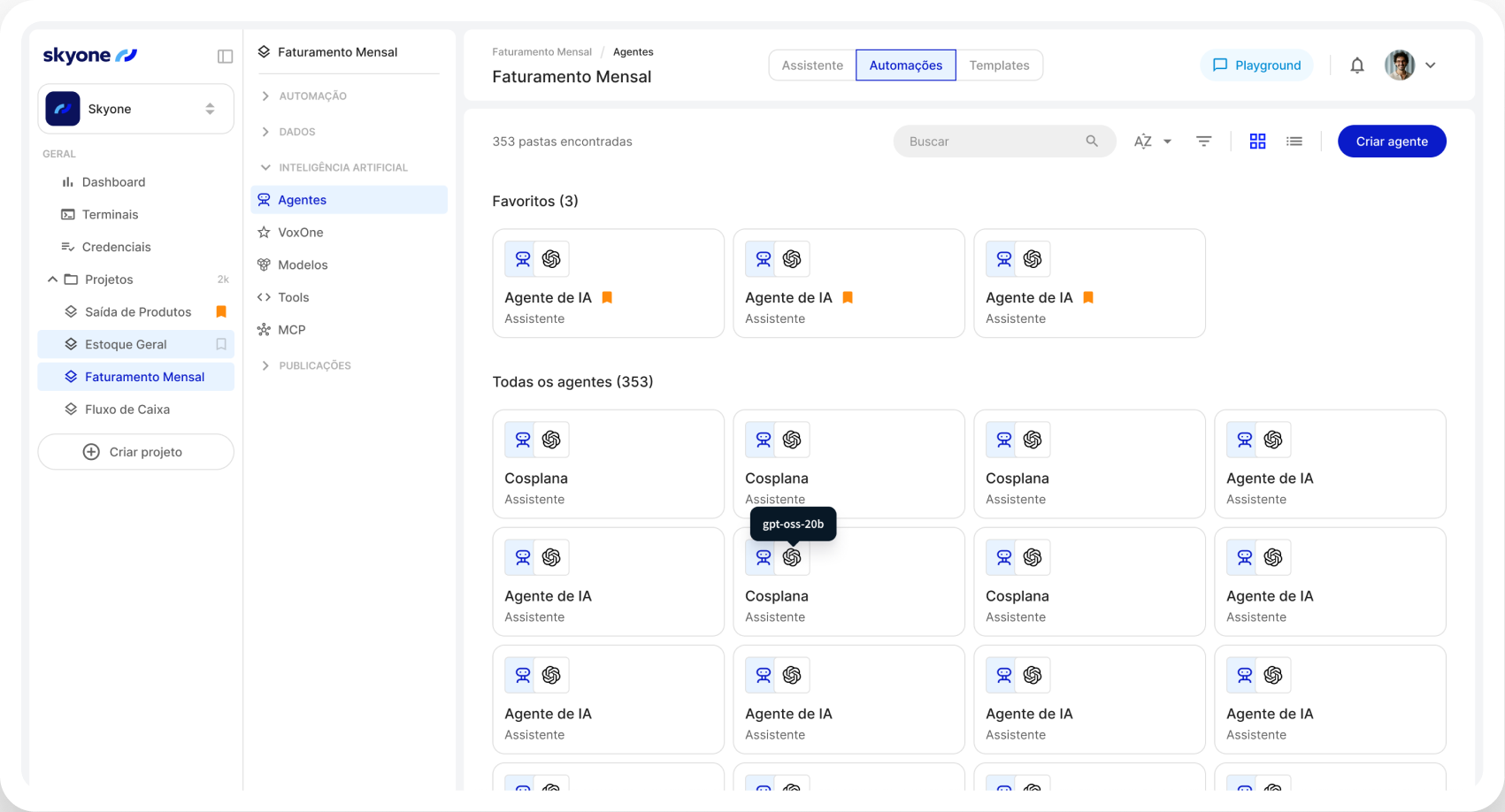This screenshot has height=812, width=1505.
Task: Open the Playground chat button
Action: (1256, 65)
